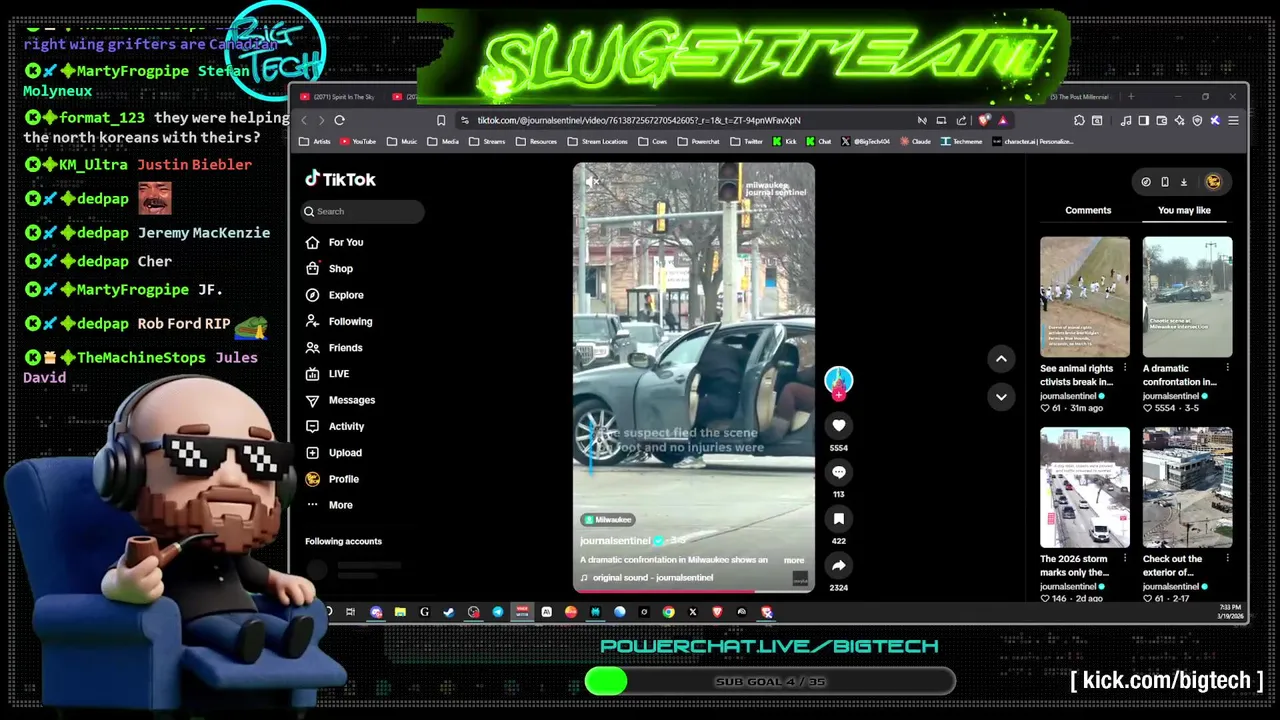The width and height of the screenshot is (1280, 720).
Task: Open the Claude bookmark
Action: click(x=915, y=142)
